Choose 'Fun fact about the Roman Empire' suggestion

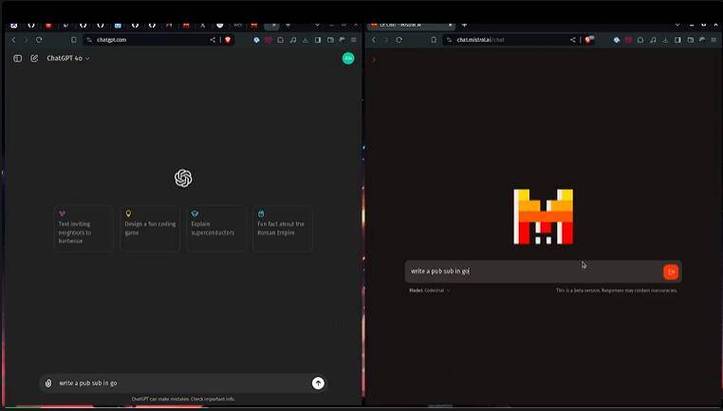pyautogui.click(x=283, y=228)
